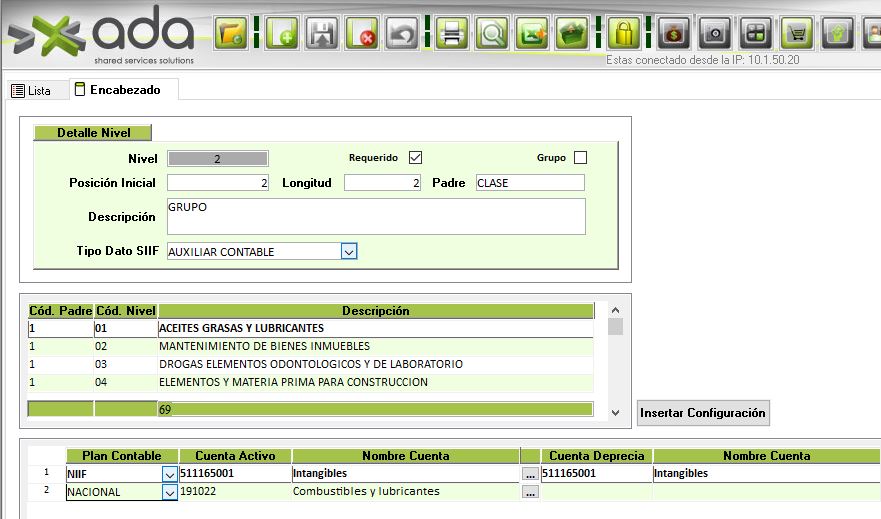The width and height of the screenshot is (881, 519).
Task: Expand the NIIF Plan Contable dropdown
Action: [x=169, y=474]
